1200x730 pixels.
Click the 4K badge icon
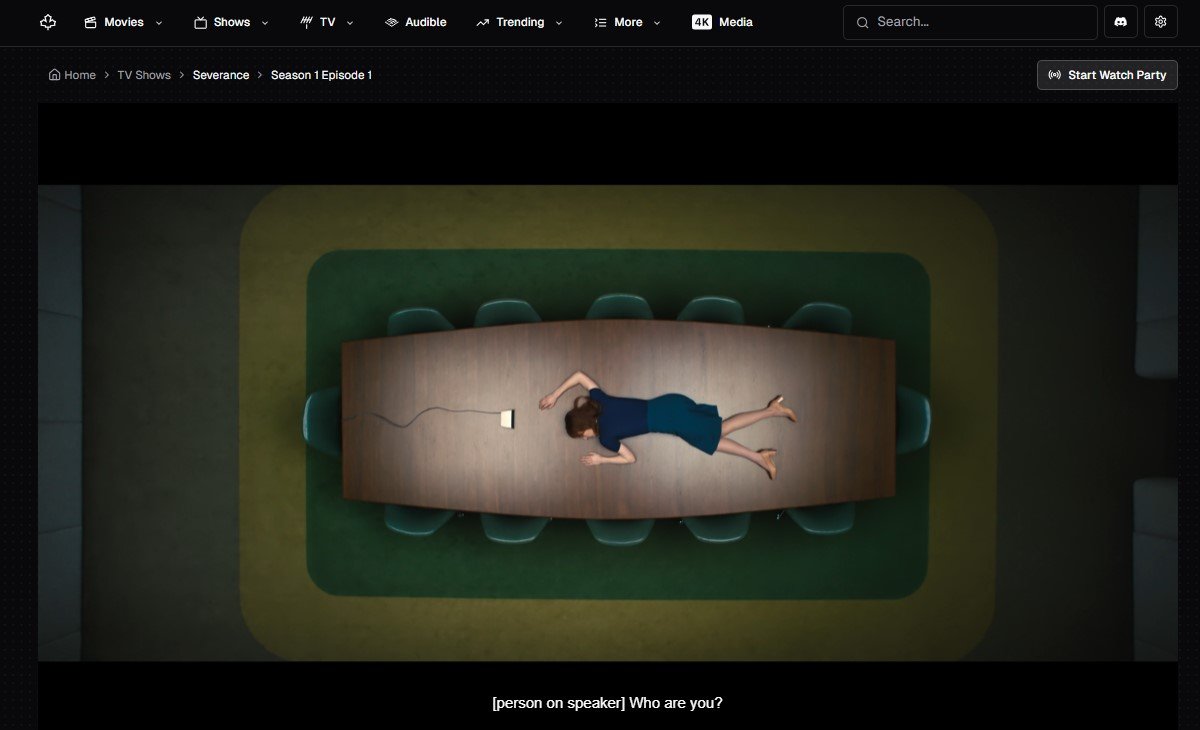tap(702, 22)
